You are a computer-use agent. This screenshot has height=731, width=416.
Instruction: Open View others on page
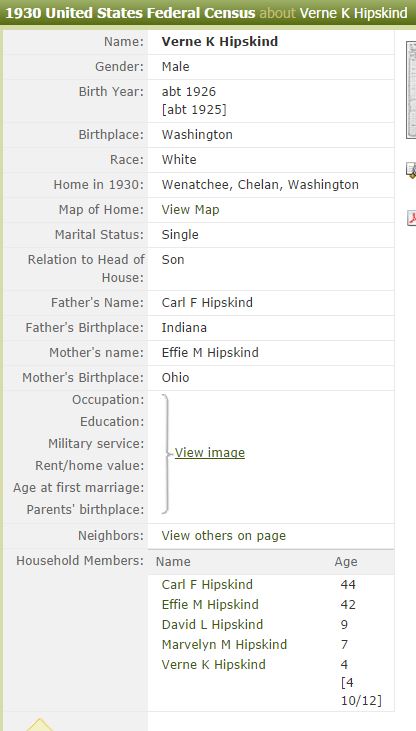point(223,536)
